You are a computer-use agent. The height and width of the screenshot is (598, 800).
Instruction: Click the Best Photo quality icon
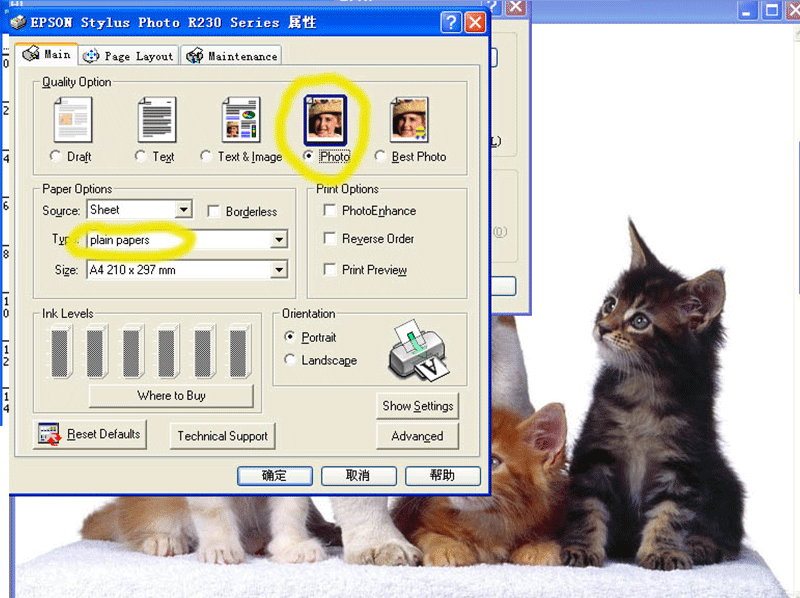[x=409, y=119]
